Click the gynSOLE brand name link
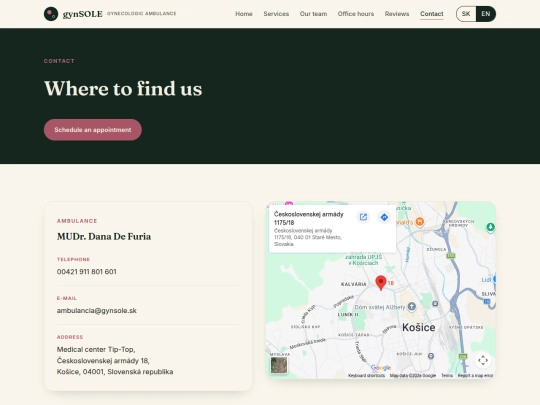The width and height of the screenshot is (540, 405). click(x=83, y=14)
